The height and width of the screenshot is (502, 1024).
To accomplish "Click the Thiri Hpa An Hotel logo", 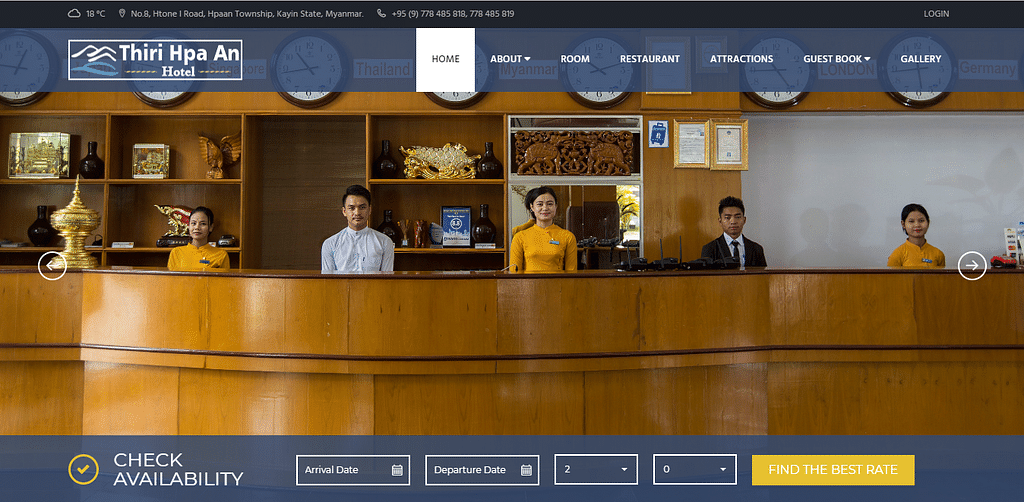I will (155, 59).
